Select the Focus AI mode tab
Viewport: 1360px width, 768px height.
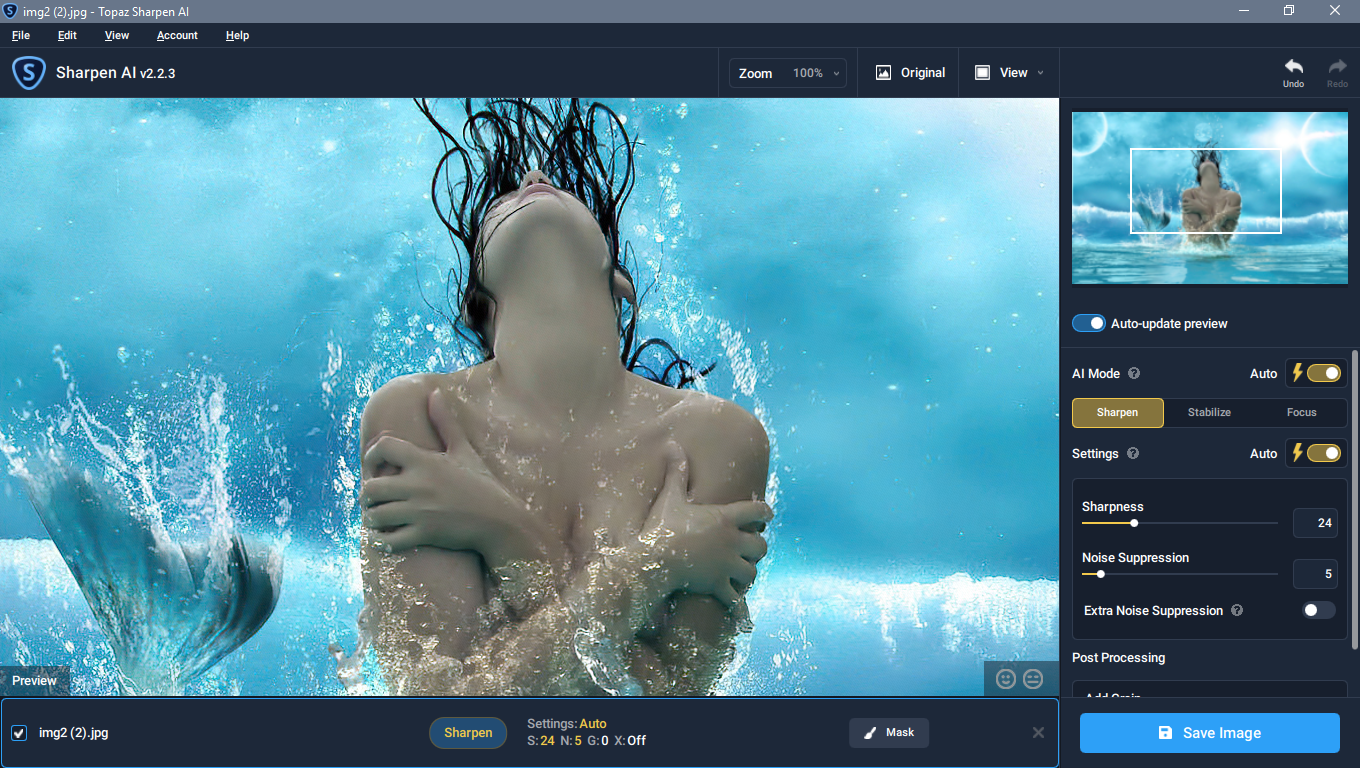tap(1301, 412)
